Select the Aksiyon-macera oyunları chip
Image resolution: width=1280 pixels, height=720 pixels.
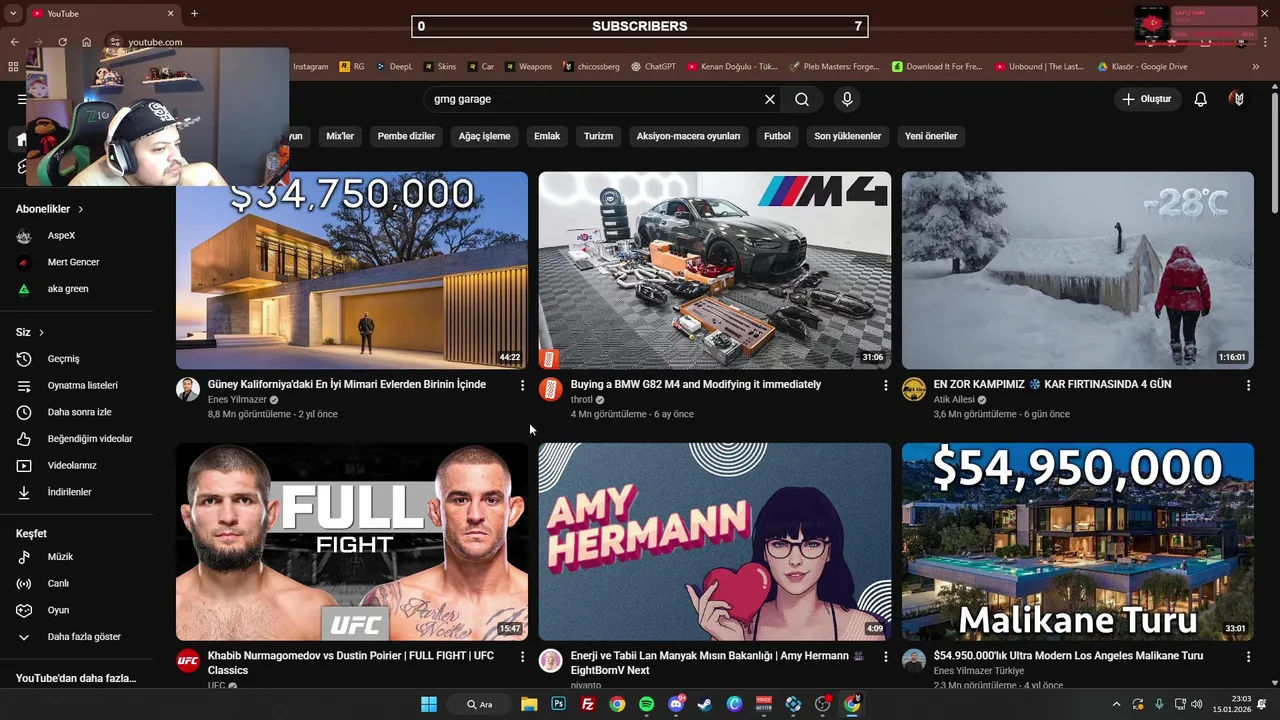click(x=688, y=136)
